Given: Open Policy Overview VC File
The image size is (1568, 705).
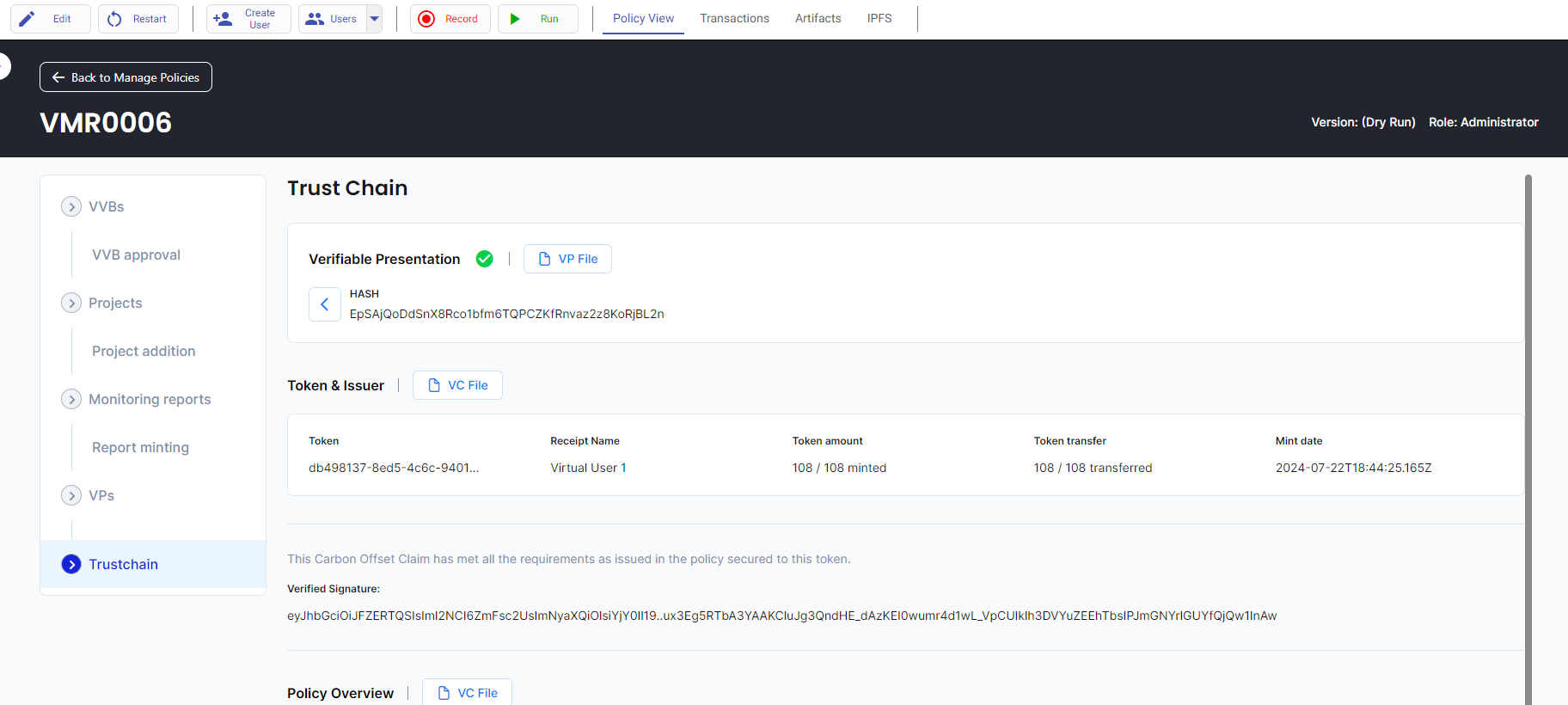Looking at the screenshot, I should (x=467, y=693).
